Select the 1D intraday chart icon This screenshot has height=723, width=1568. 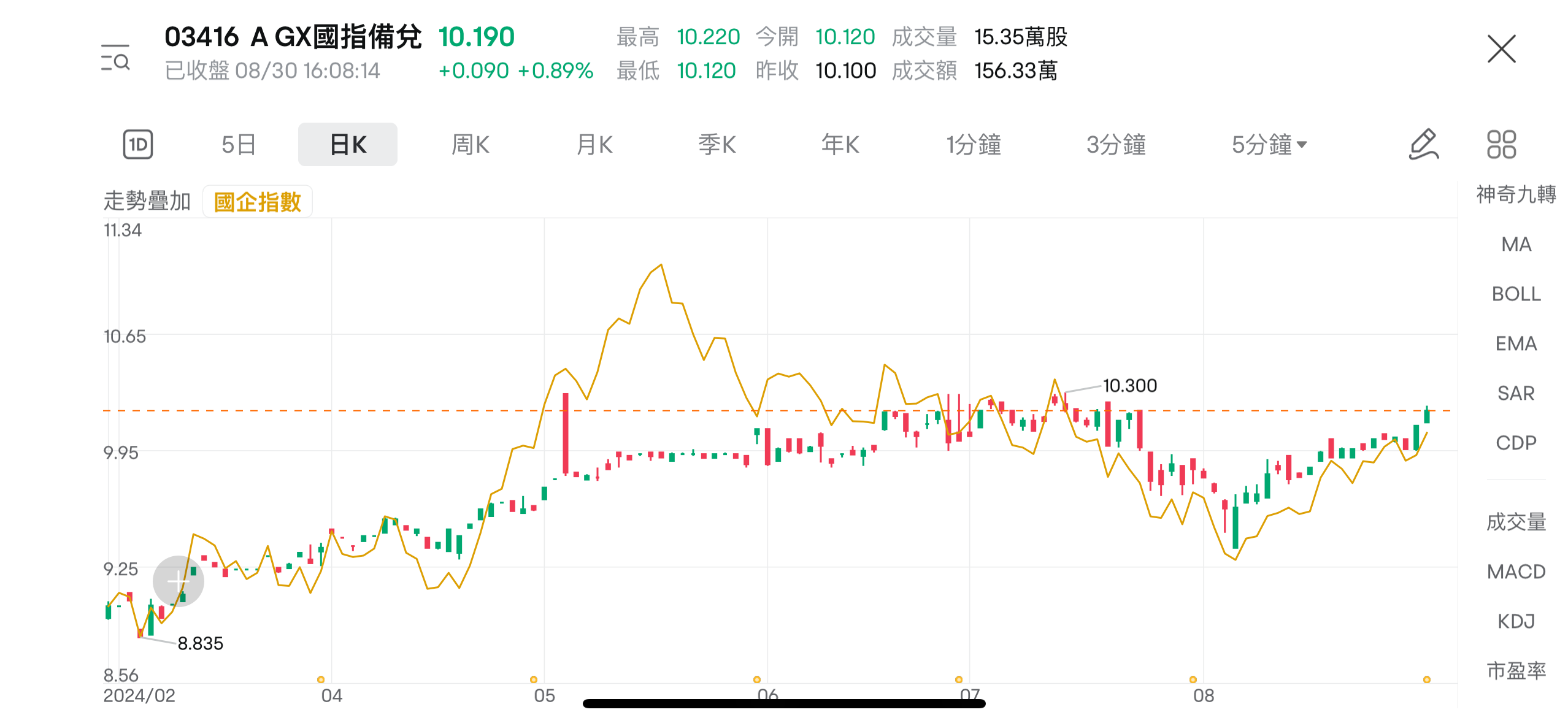tap(138, 145)
